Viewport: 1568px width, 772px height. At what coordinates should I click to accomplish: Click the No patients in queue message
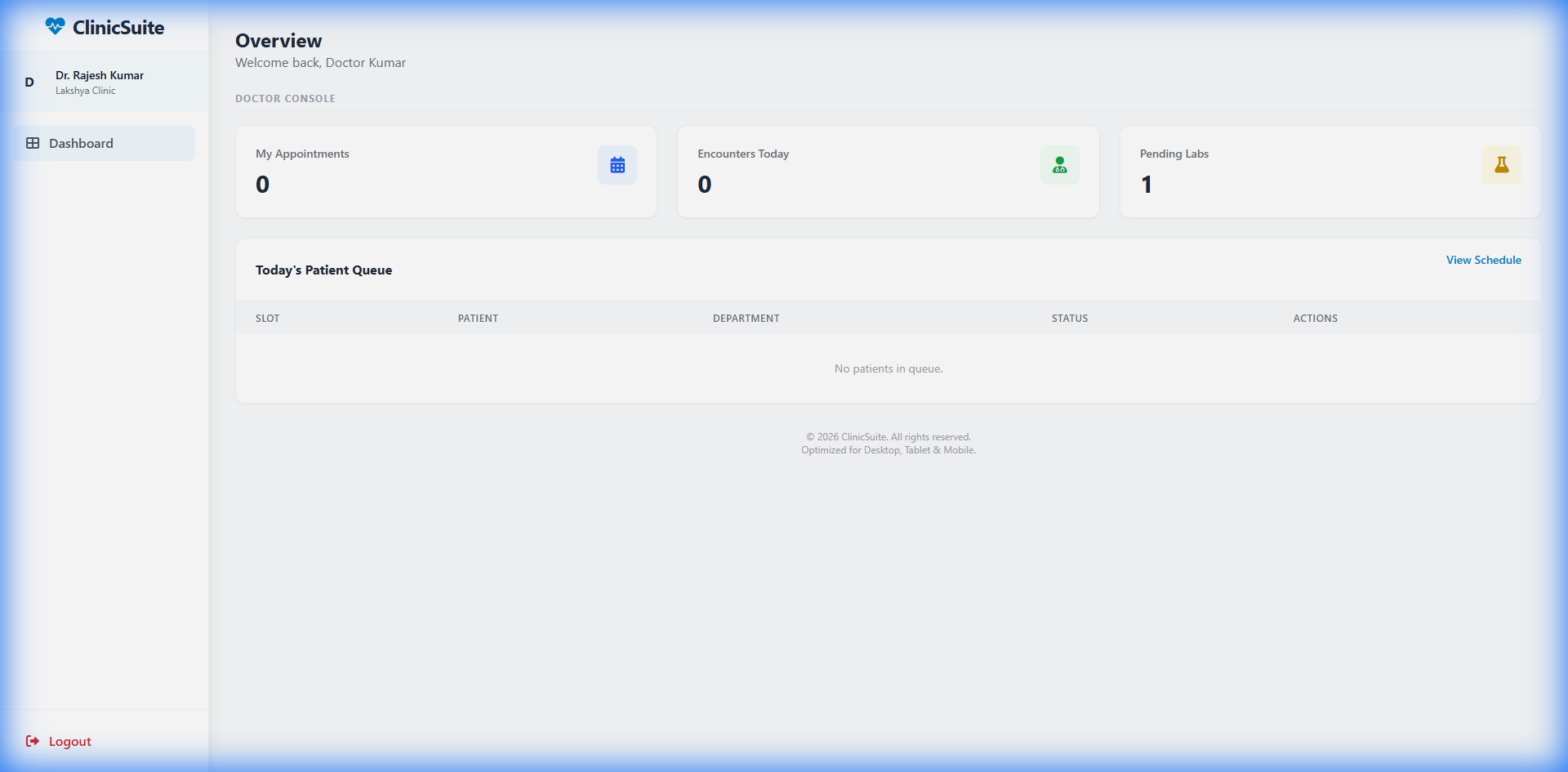tap(888, 368)
